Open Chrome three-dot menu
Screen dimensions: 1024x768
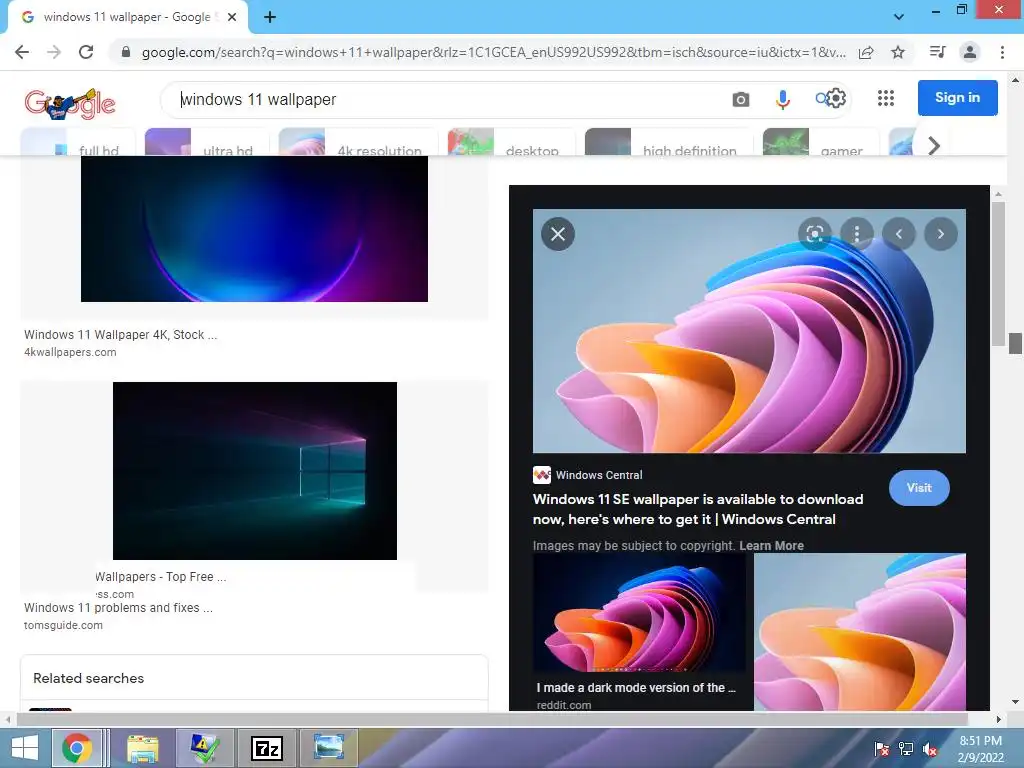pos(1002,52)
